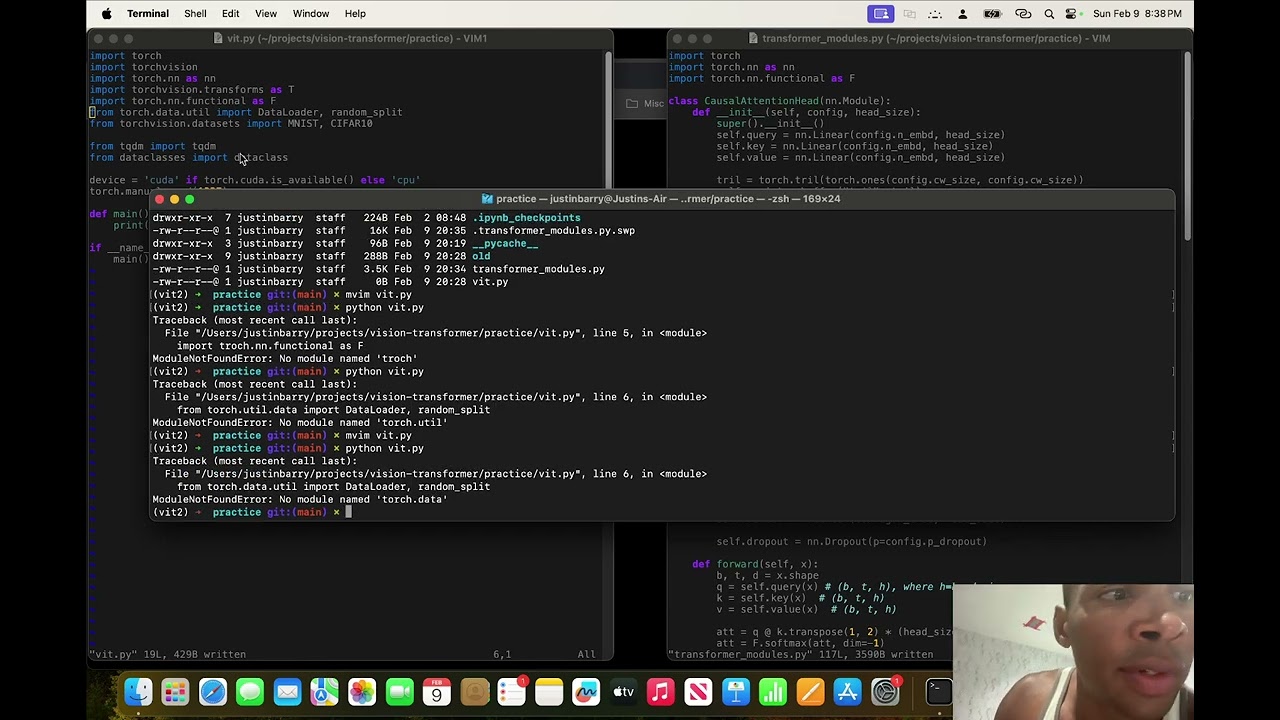Click '__pycache__' directory entry

(x=505, y=244)
